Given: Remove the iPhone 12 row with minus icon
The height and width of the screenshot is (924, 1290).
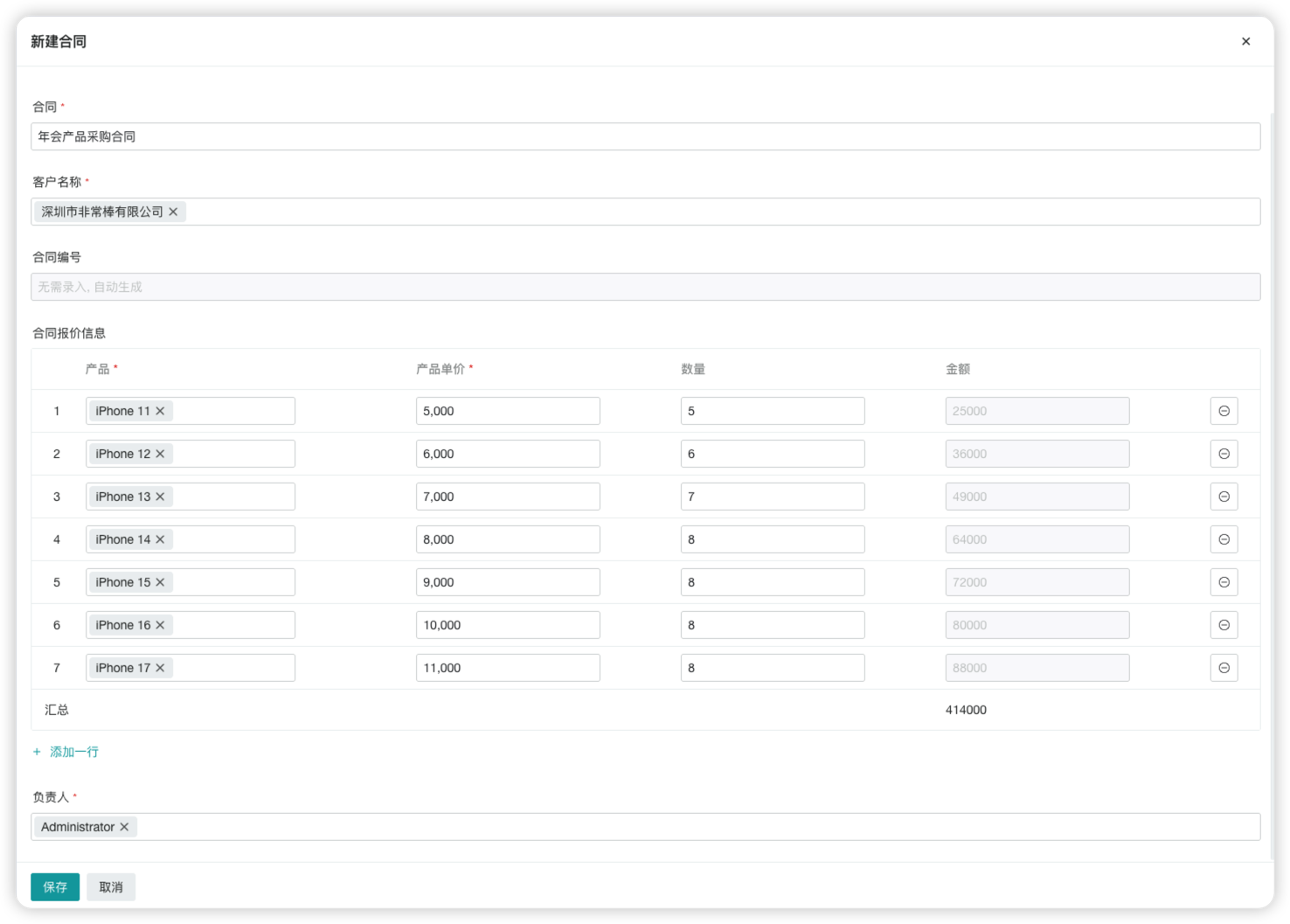Looking at the screenshot, I should (x=1224, y=454).
